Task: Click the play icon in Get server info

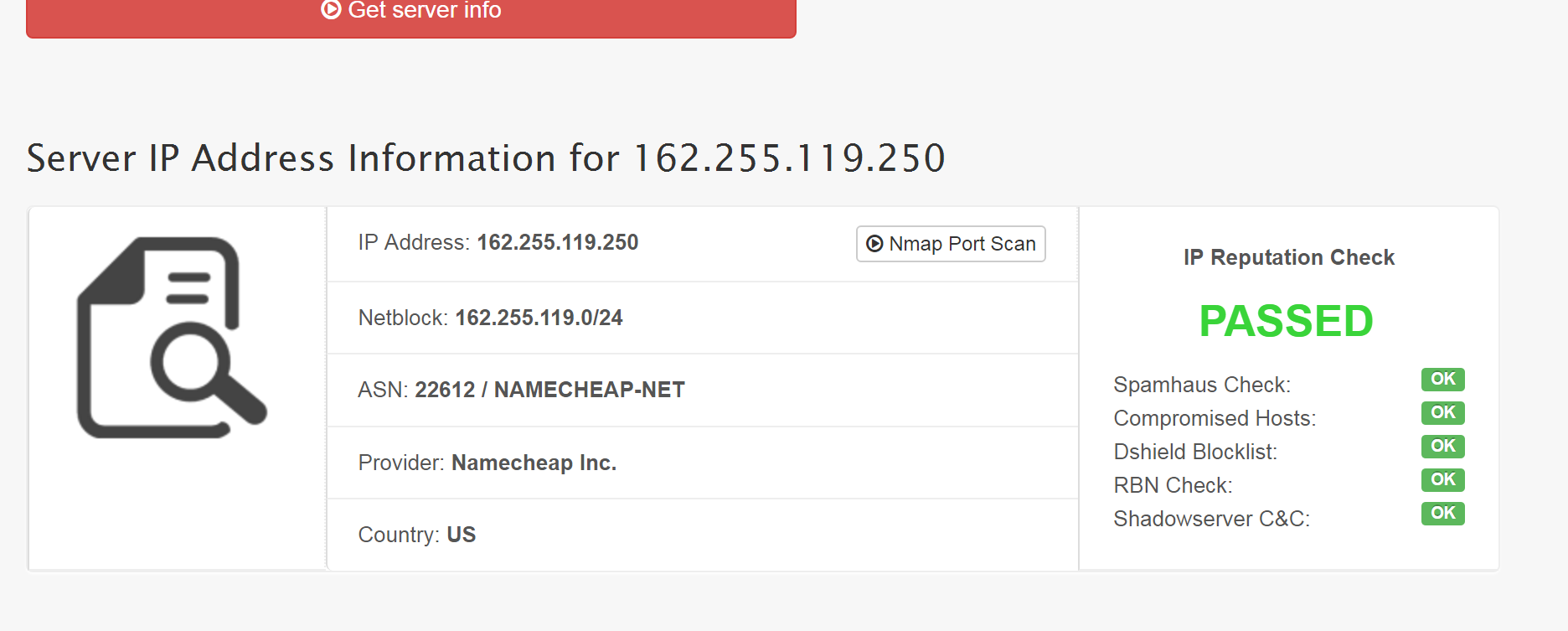Action: coord(331,9)
